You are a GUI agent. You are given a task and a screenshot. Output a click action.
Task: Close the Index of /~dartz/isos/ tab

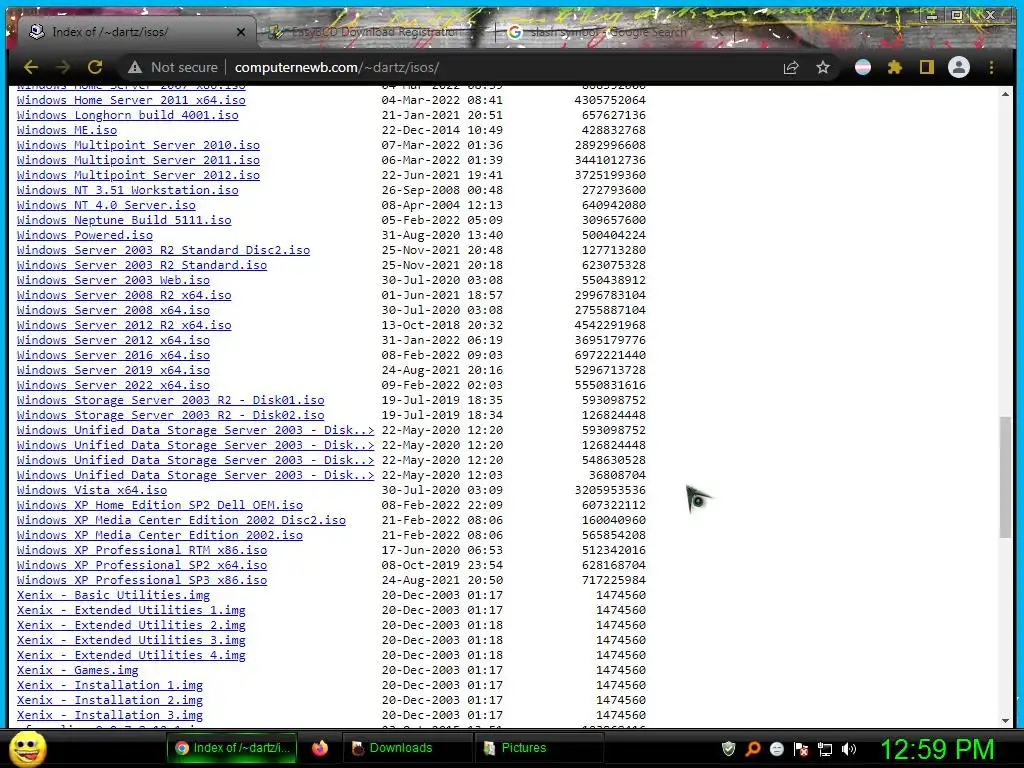(x=240, y=32)
